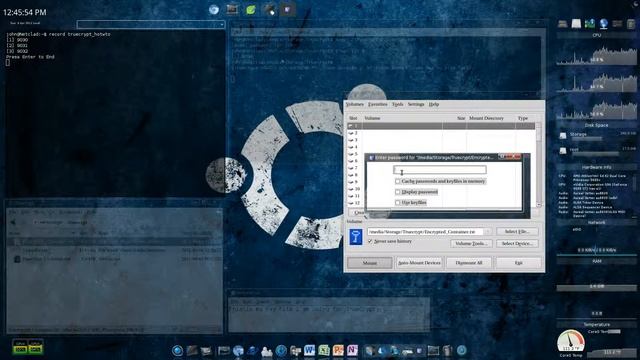Click the volume path text field

[426, 232]
